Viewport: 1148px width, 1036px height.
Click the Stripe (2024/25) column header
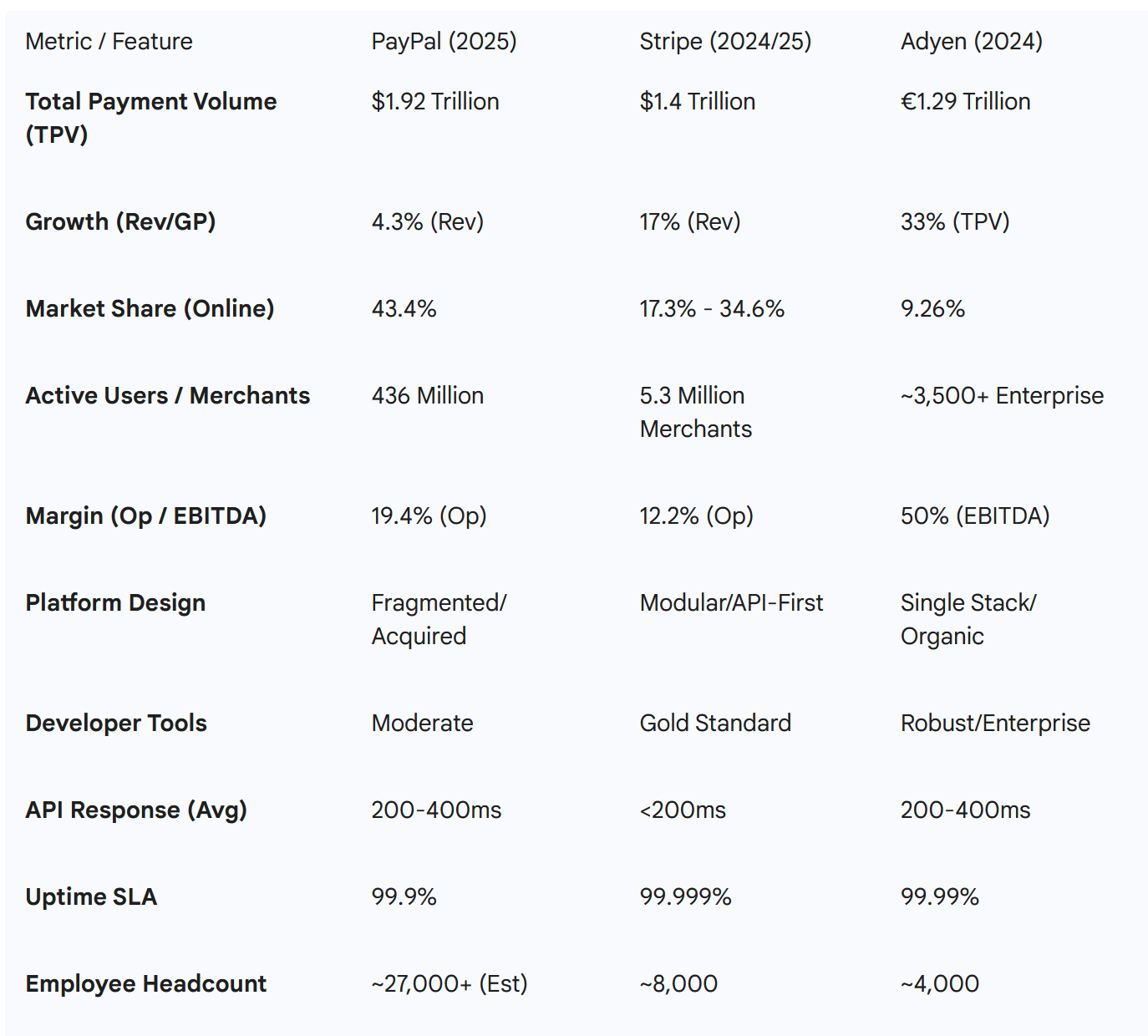click(x=725, y=41)
